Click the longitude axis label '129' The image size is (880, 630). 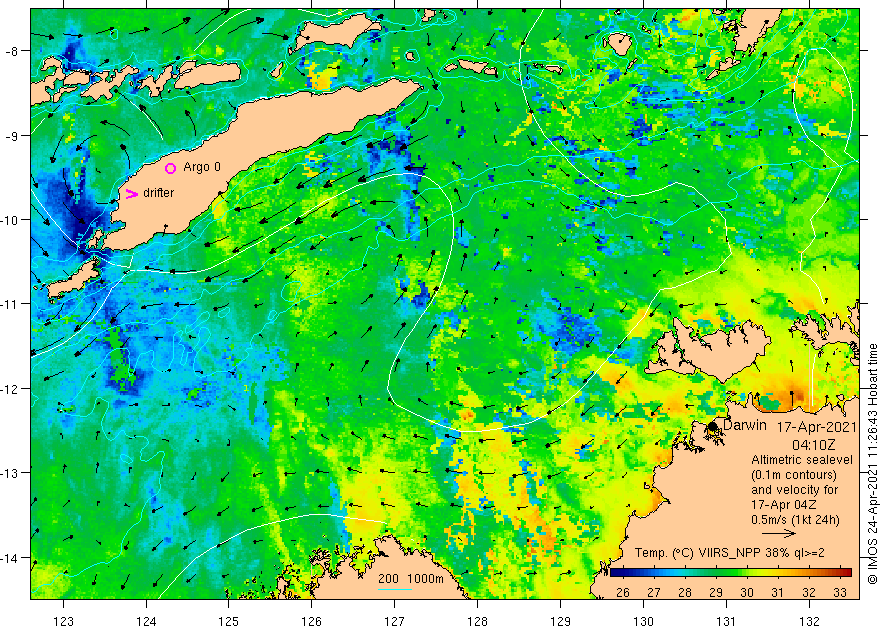(560, 621)
